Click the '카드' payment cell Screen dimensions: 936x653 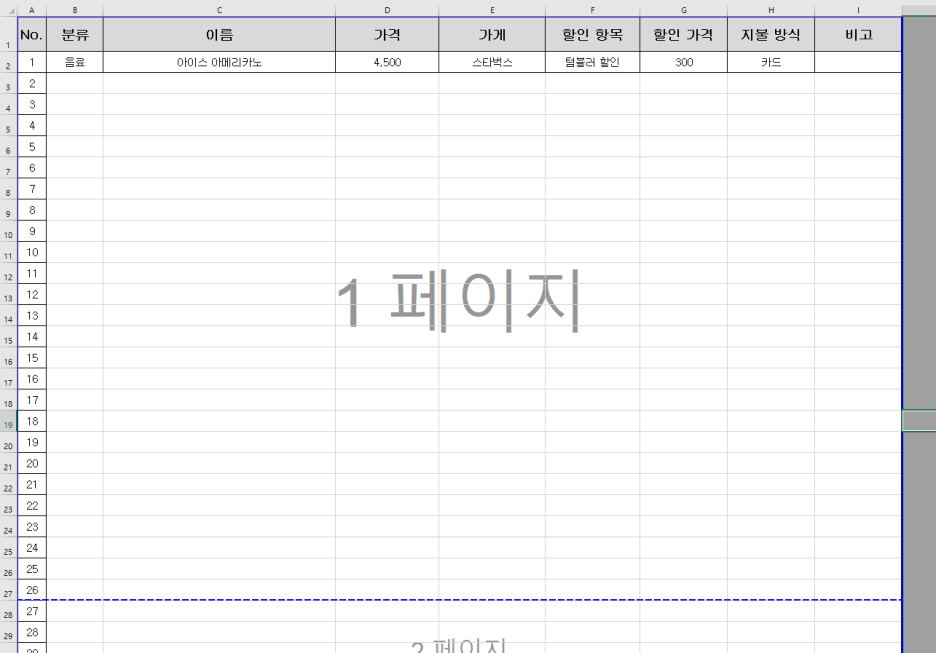pos(771,62)
